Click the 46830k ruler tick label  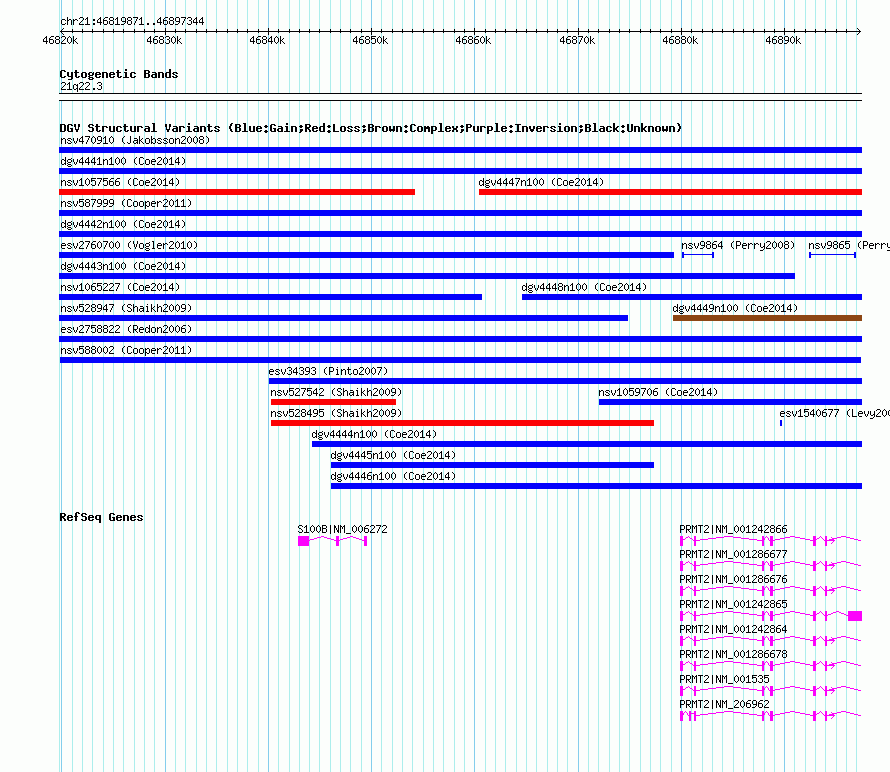[x=164, y=40]
